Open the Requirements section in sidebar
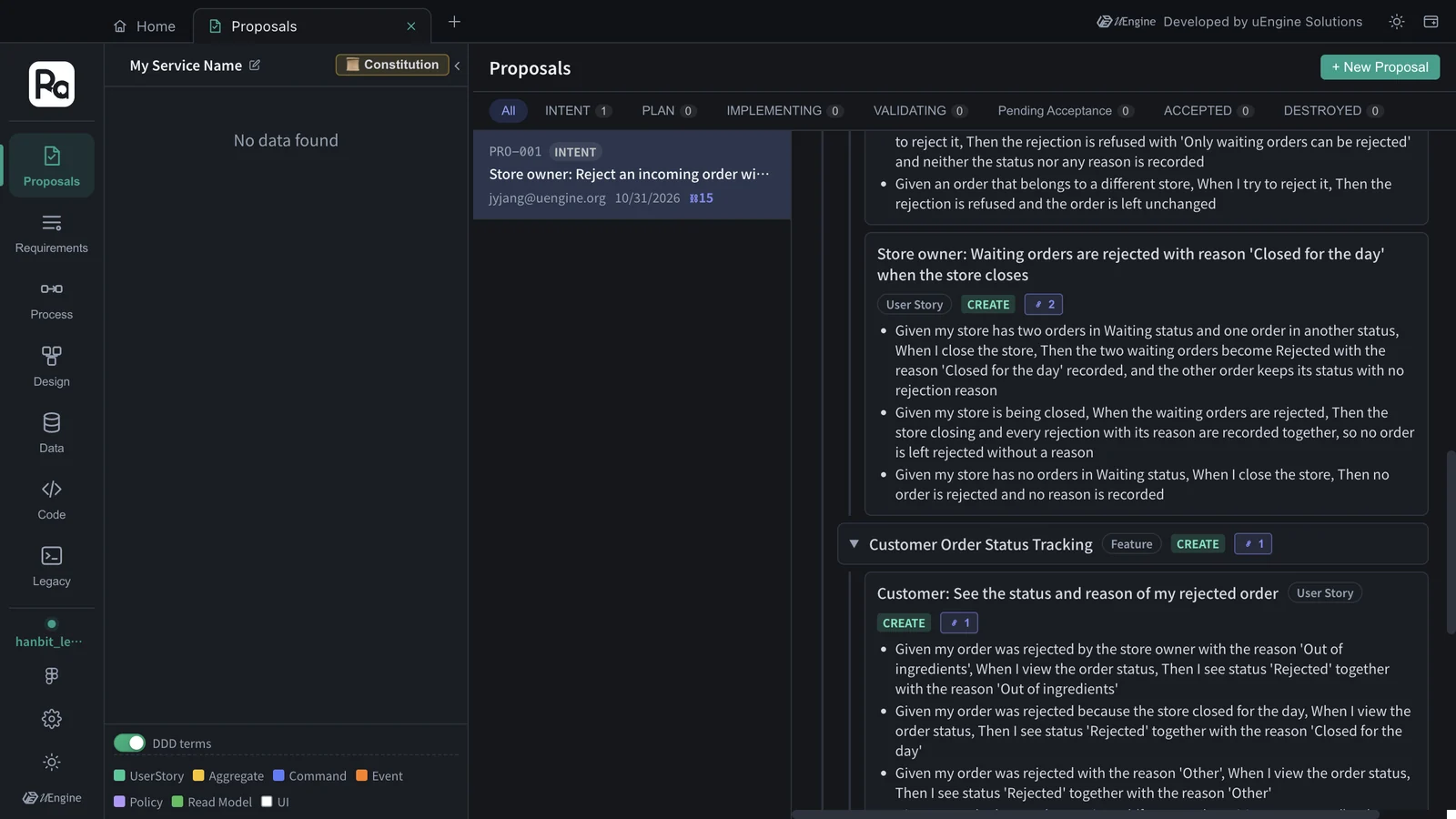Viewport: 1456px width, 819px height. pyautogui.click(x=51, y=234)
